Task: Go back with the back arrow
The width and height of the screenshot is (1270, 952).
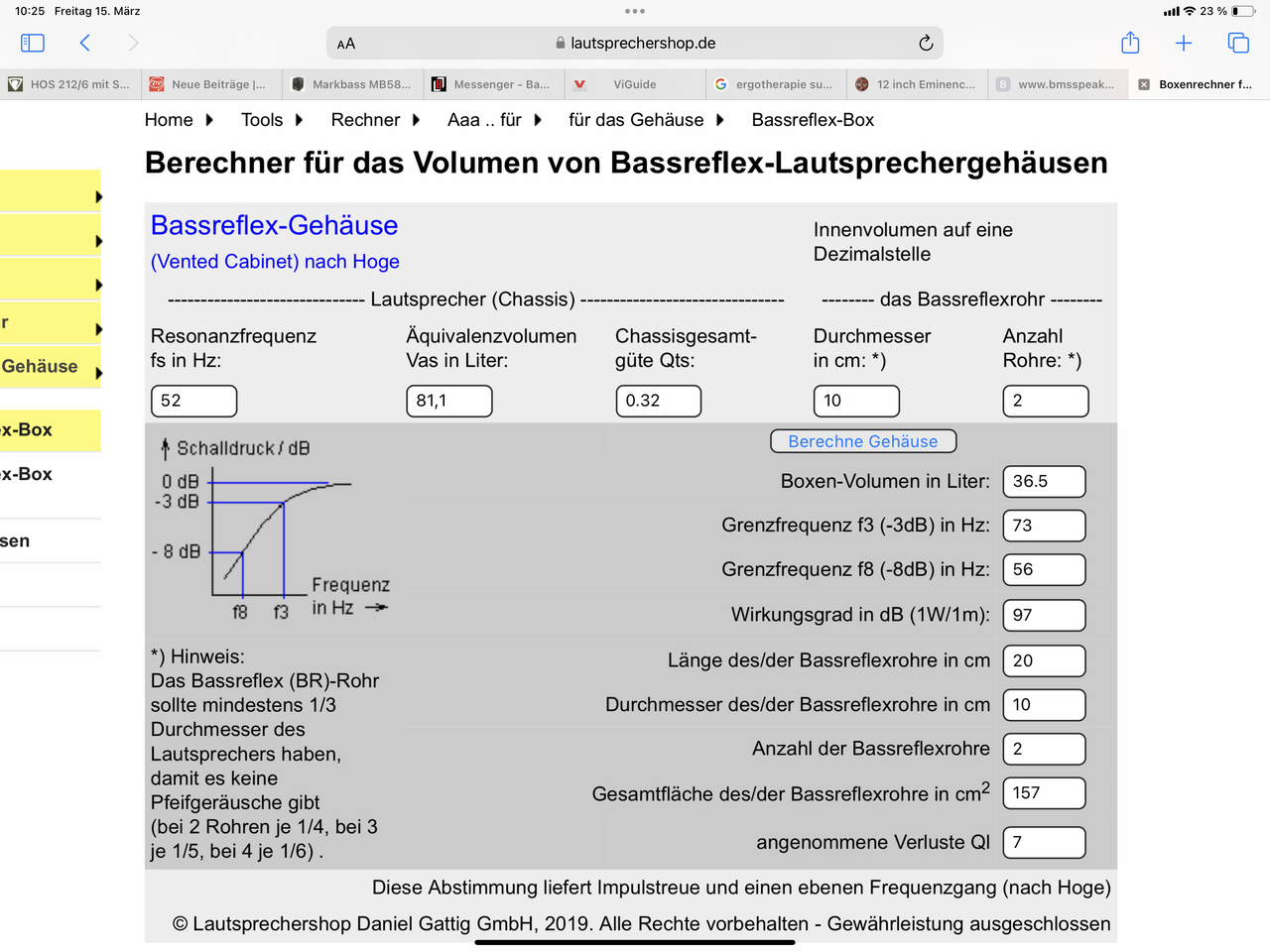Action: click(x=85, y=43)
